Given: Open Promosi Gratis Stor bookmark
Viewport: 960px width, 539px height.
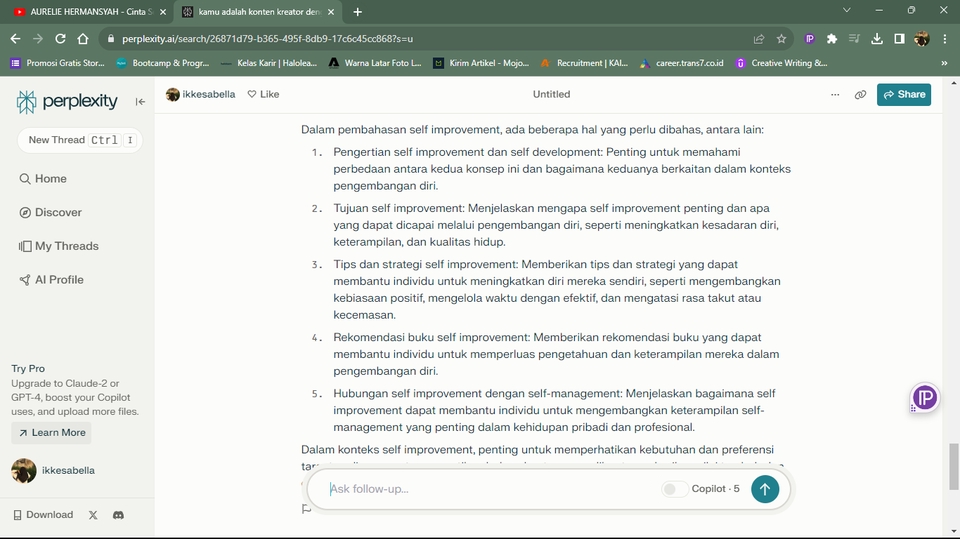Looking at the screenshot, I should (58, 63).
